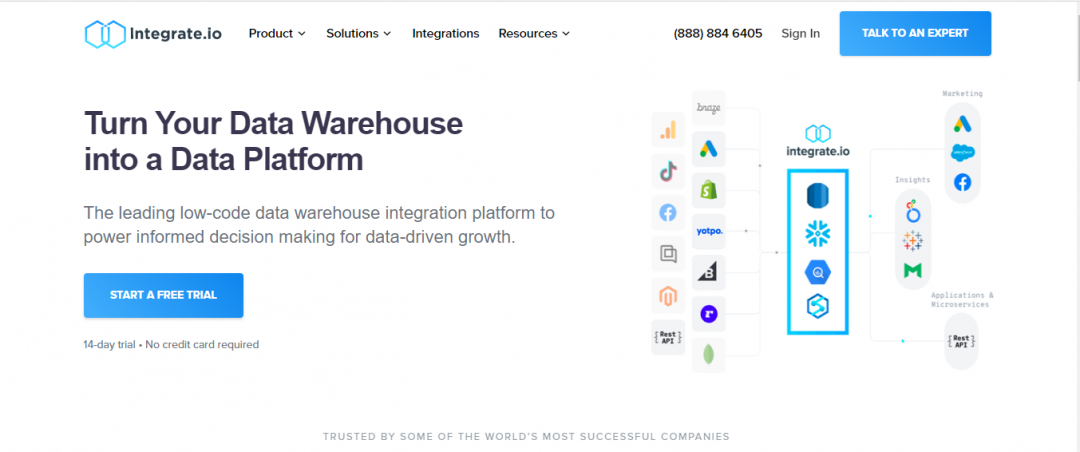This screenshot has width=1080, height=452.
Task: Click the Amazon Redshift icon
Action: pyautogui.click(x=818, y=196)
